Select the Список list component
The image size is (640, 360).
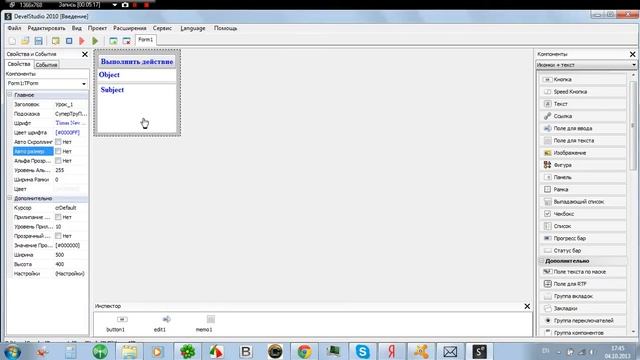click(x=583, y=226)
